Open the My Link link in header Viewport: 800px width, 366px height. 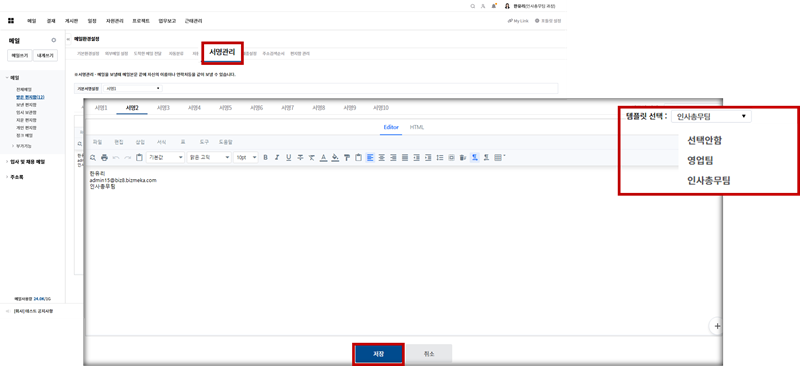pyautogui.click(x=518, y=21)
